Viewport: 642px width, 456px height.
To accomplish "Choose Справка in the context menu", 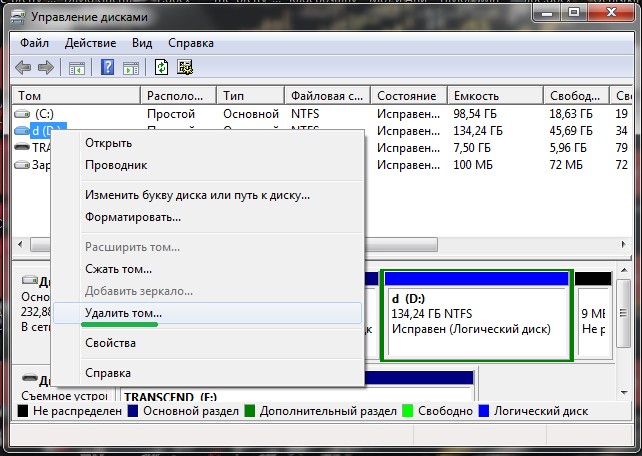I will tap(208, 373).
